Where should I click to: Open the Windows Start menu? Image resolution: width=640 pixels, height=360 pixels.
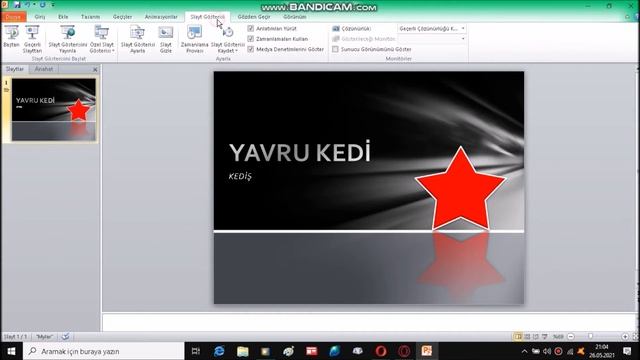coord(11,351)
